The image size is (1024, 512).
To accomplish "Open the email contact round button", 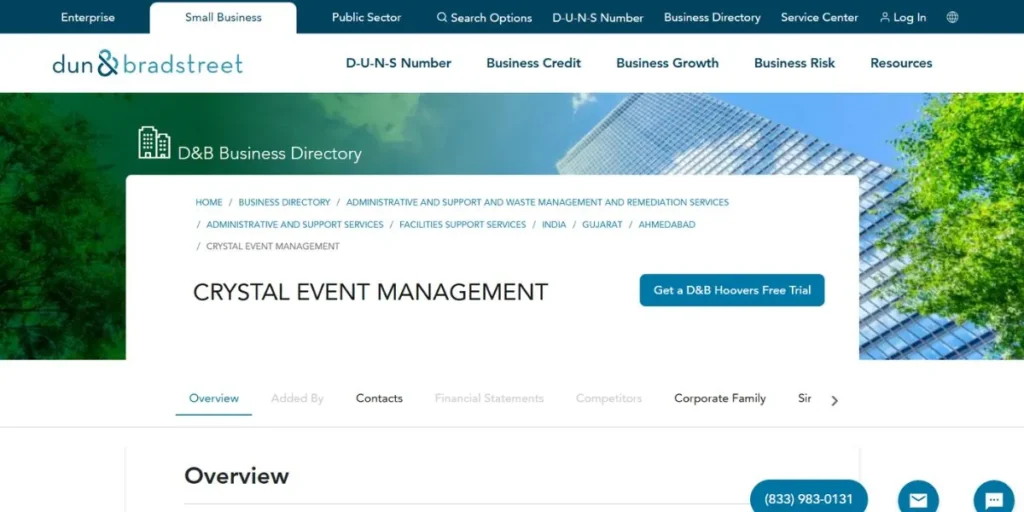I will (918, 500).
